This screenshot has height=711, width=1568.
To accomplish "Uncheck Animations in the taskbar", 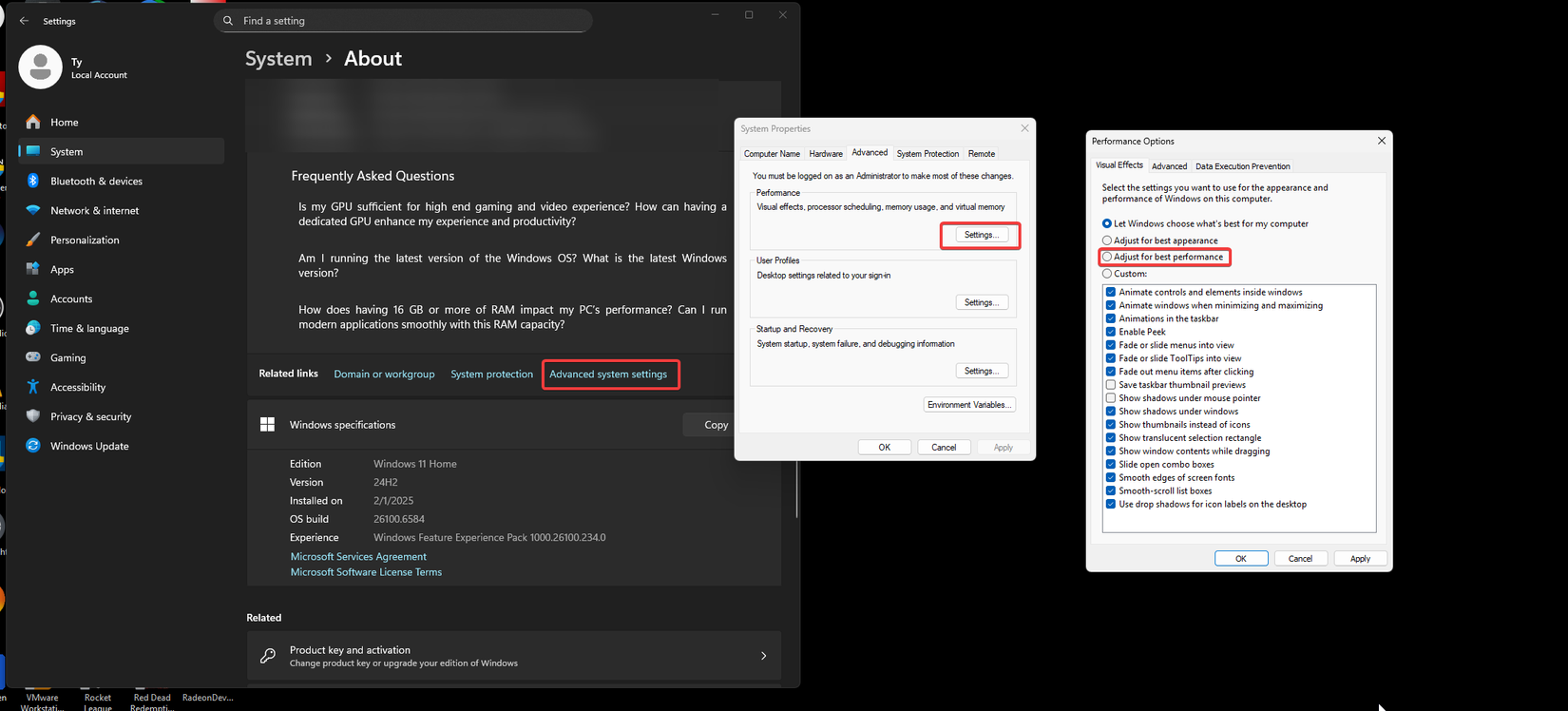I will coord(1110,318).
